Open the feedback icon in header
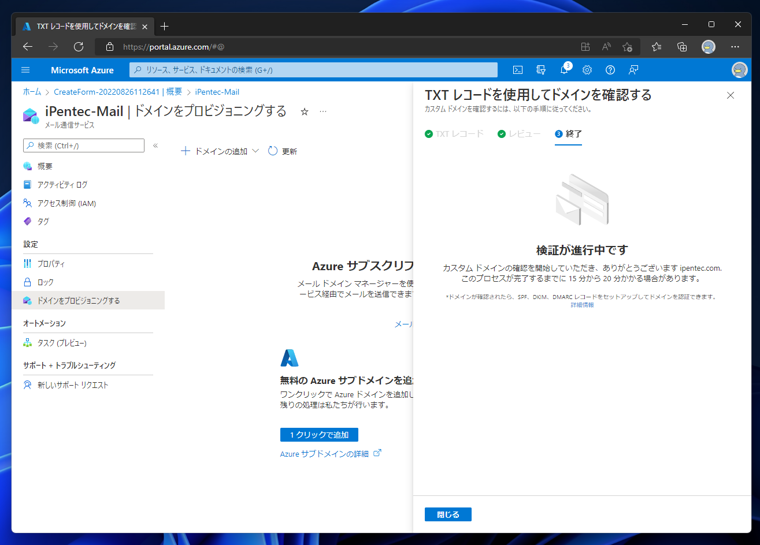Image resolution: width=760 pixels, height=545 pixels. (x=633, y=70)
